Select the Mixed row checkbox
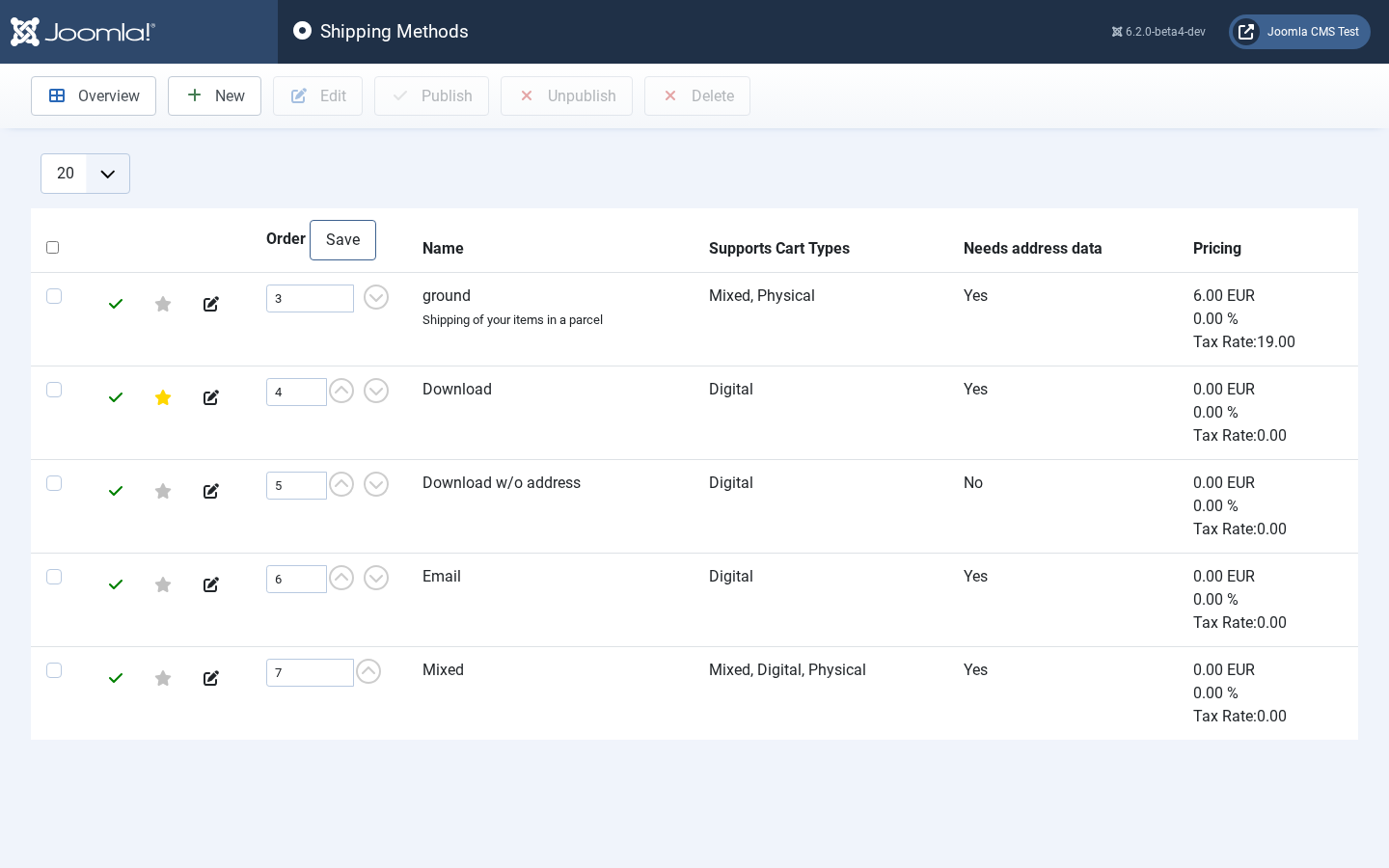This screenshot has width=1389, height=868. (x=54, y=670)
